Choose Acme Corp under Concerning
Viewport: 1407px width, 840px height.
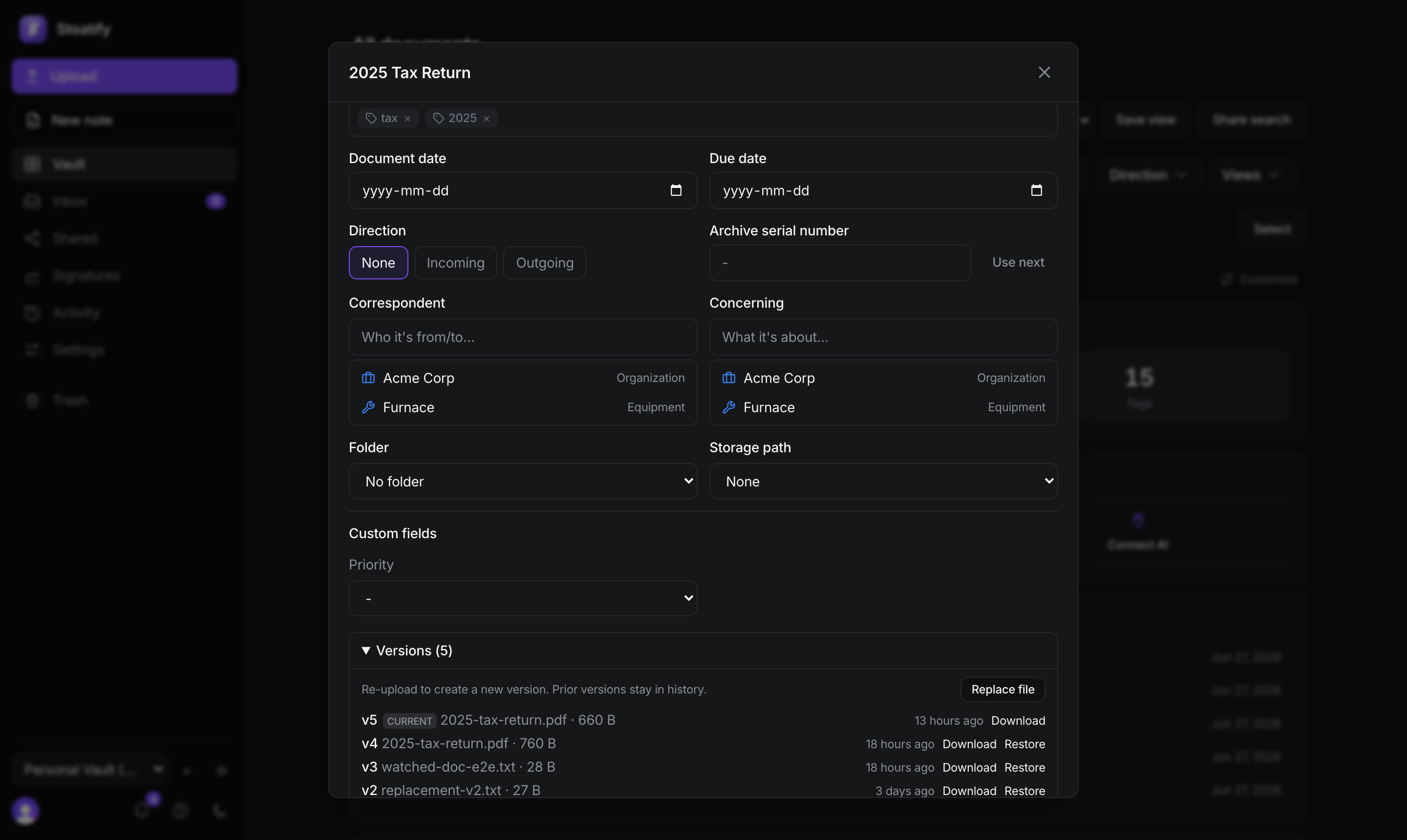coord(883,378)
